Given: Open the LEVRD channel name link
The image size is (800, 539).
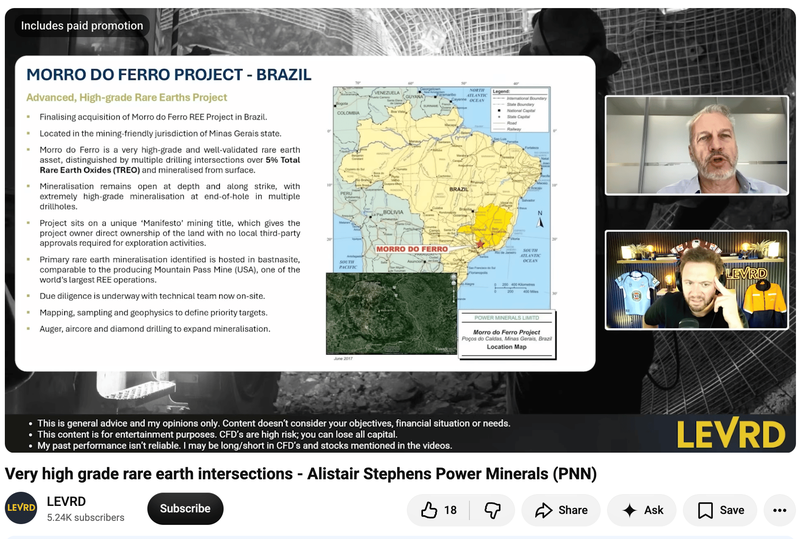Looking at the screenshot, I should 66,501.
